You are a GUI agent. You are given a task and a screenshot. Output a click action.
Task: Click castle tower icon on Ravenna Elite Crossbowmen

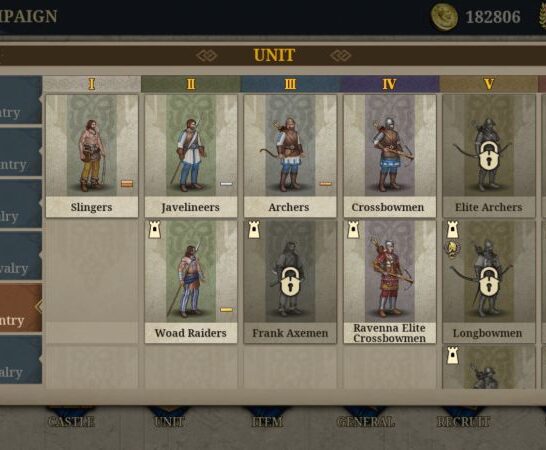tap(353, 230)
